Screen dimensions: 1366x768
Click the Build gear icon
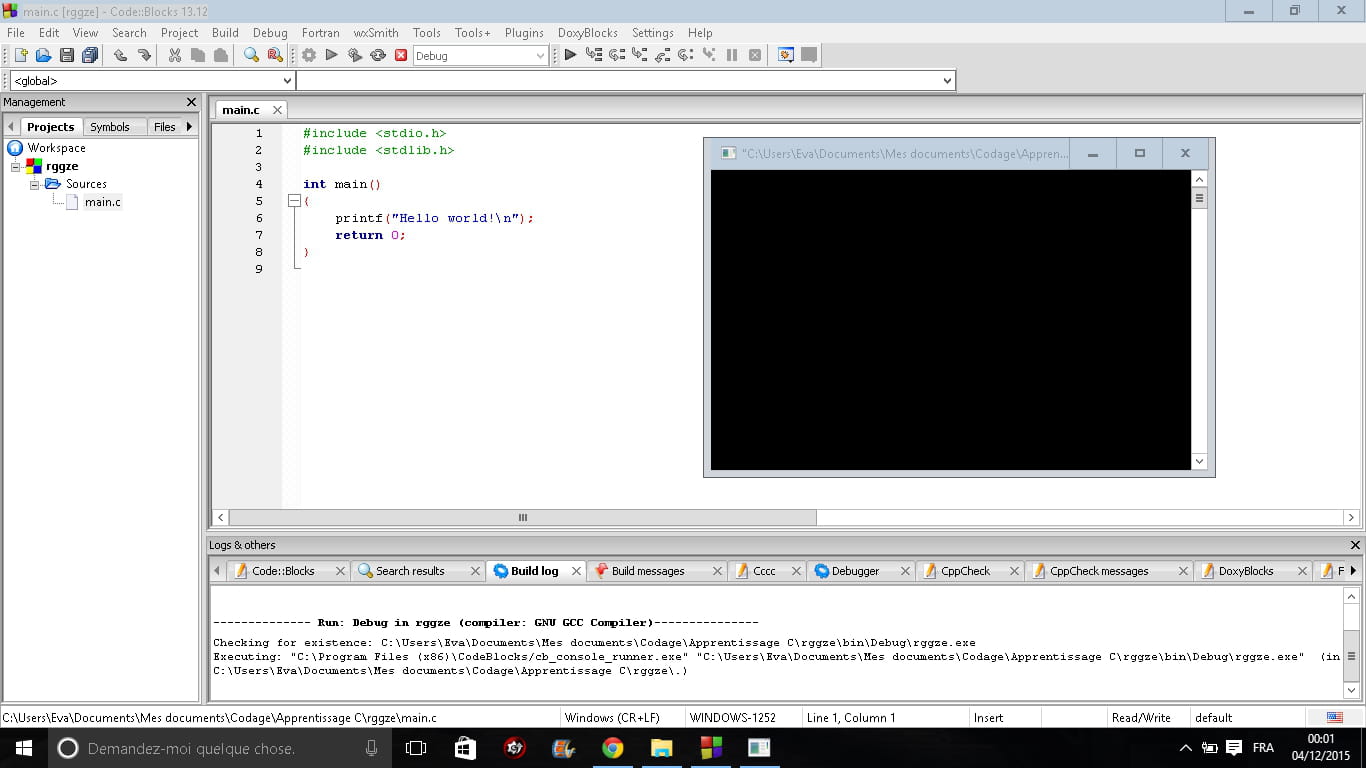309,56
